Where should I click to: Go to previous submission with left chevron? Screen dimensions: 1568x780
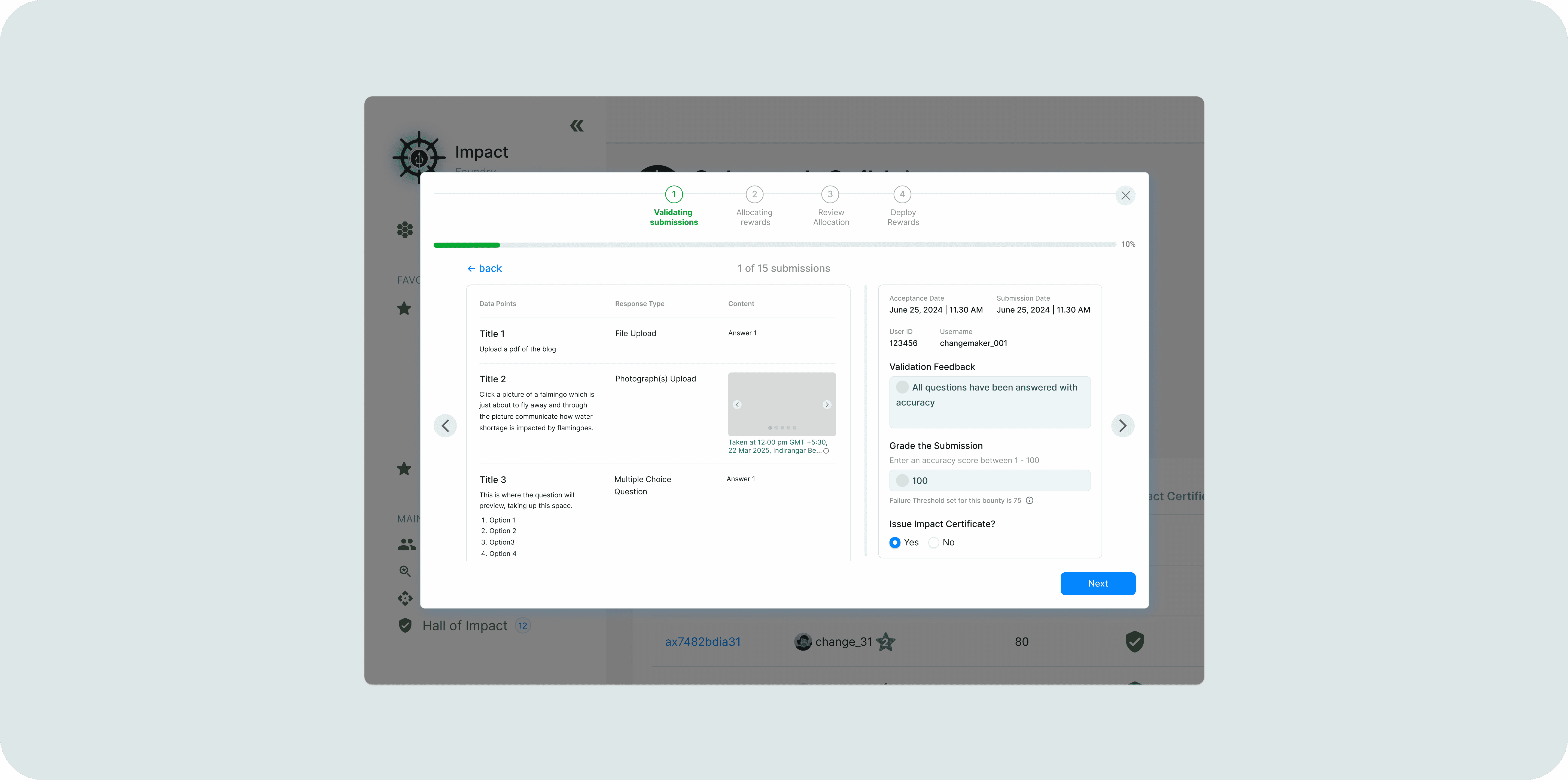point(445,426)
